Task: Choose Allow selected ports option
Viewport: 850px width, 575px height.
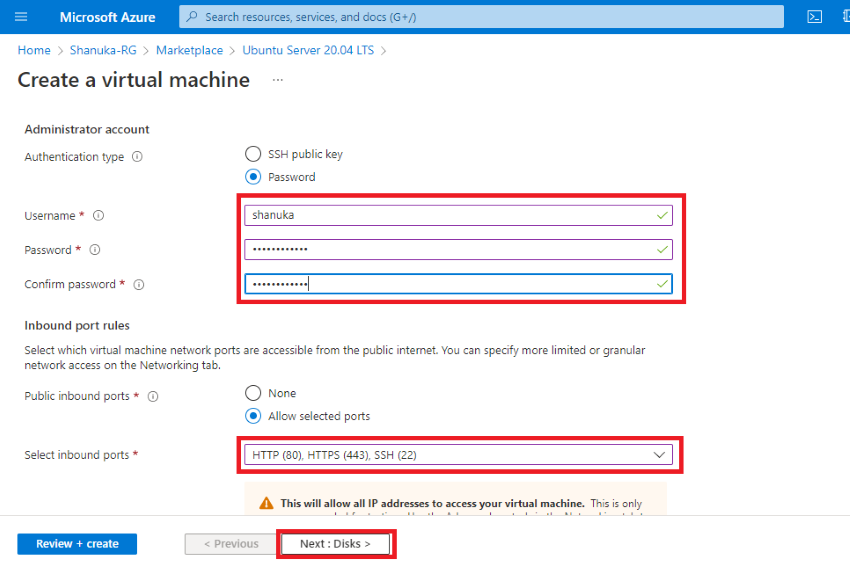Action: click(253, 416)
